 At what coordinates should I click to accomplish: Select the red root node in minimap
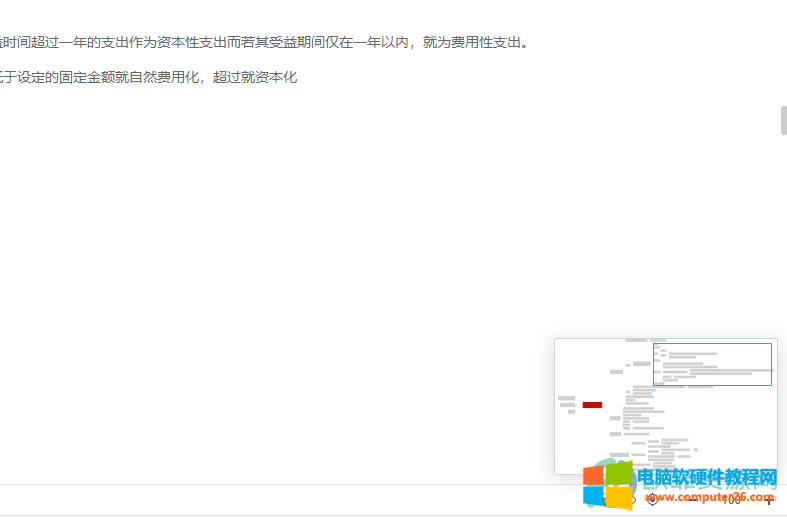[x=592, y=405]
